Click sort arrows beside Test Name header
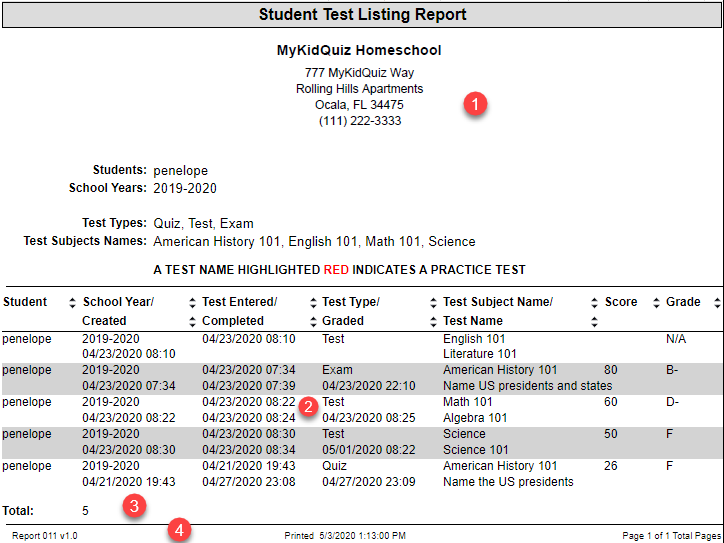 pos(594,322)
